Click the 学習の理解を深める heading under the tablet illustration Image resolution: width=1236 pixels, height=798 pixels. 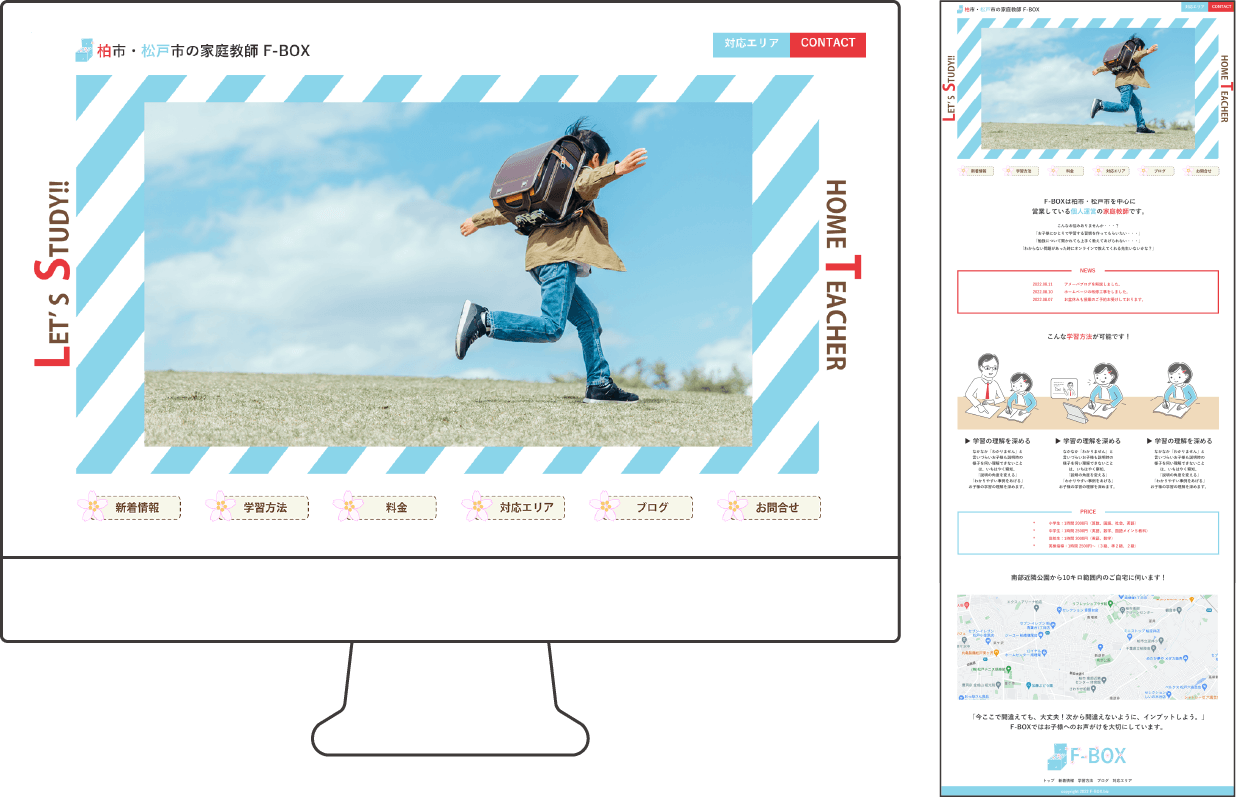1088,441
